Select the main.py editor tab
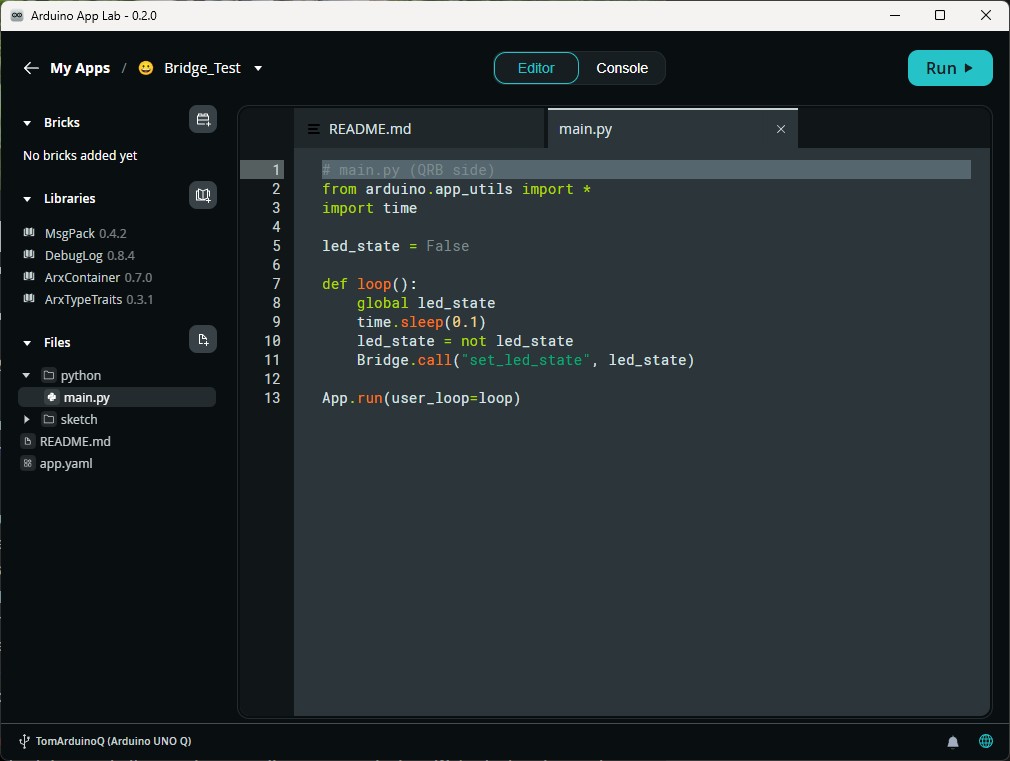This screenshot has width=1010, height=761. (x=586, y=128)
